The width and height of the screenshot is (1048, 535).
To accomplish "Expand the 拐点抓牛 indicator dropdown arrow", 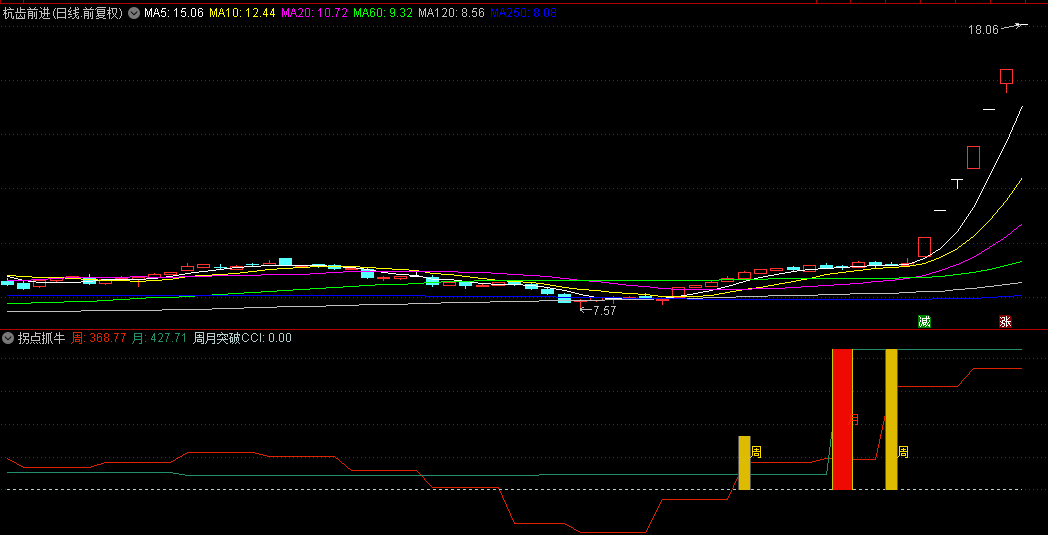I will point(9,338).
